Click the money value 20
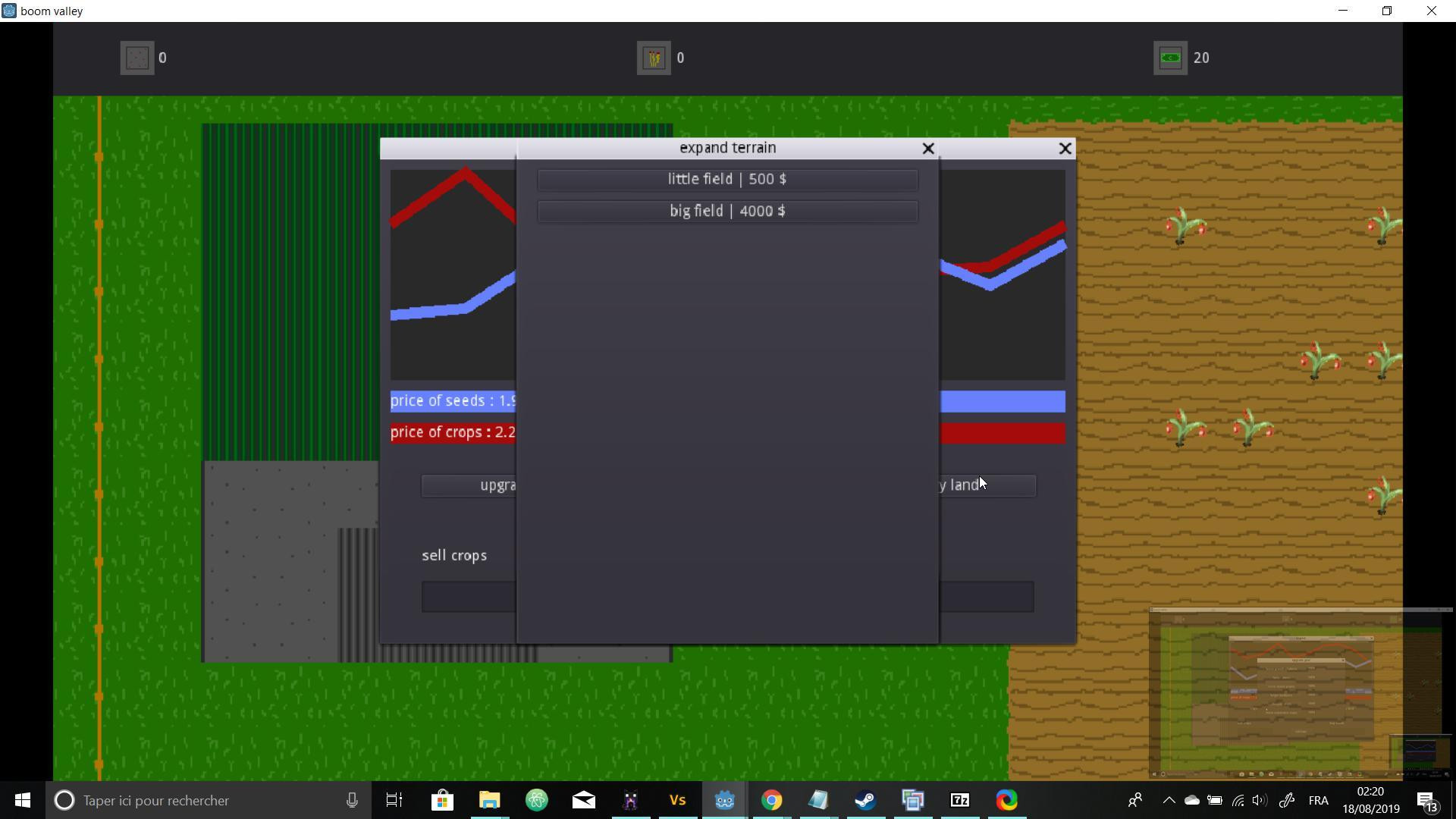This screenshot has height=819, width=1456. (1201, 58)
